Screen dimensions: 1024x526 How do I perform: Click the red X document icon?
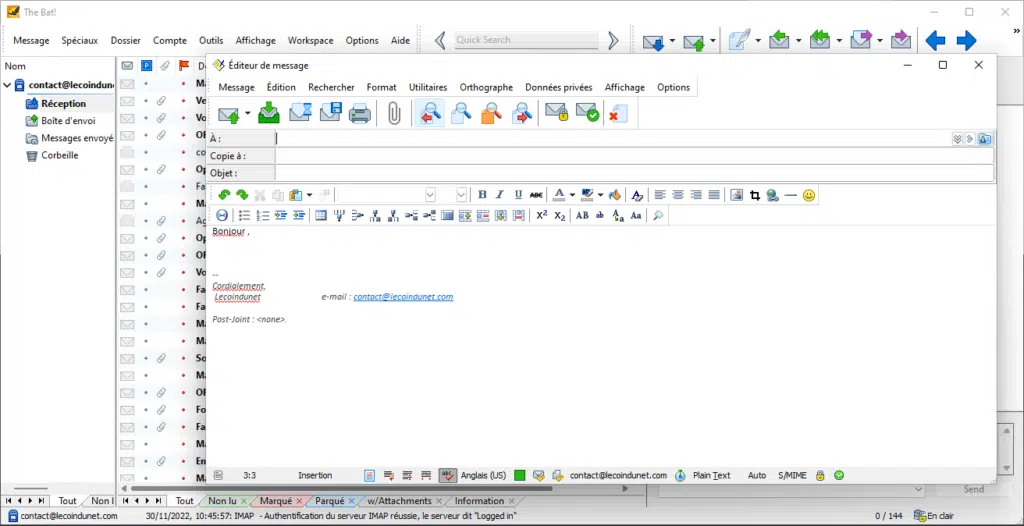(617, 114)
